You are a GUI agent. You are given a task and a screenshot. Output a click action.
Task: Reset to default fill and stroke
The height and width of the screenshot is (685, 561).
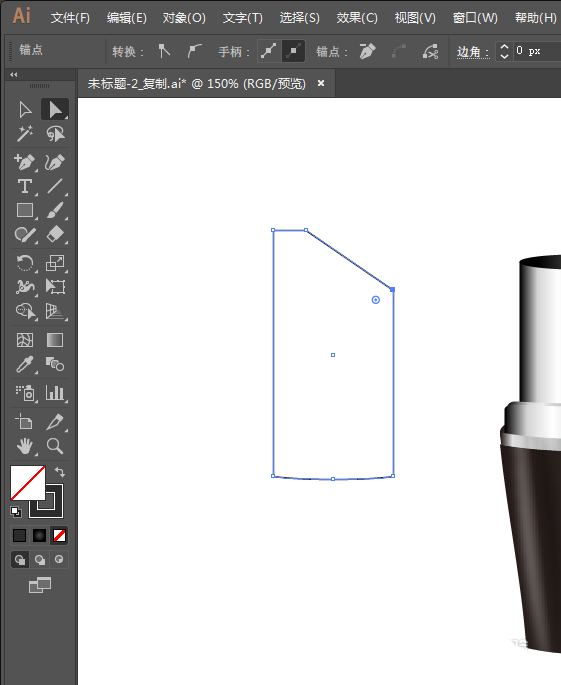[16, 512]
